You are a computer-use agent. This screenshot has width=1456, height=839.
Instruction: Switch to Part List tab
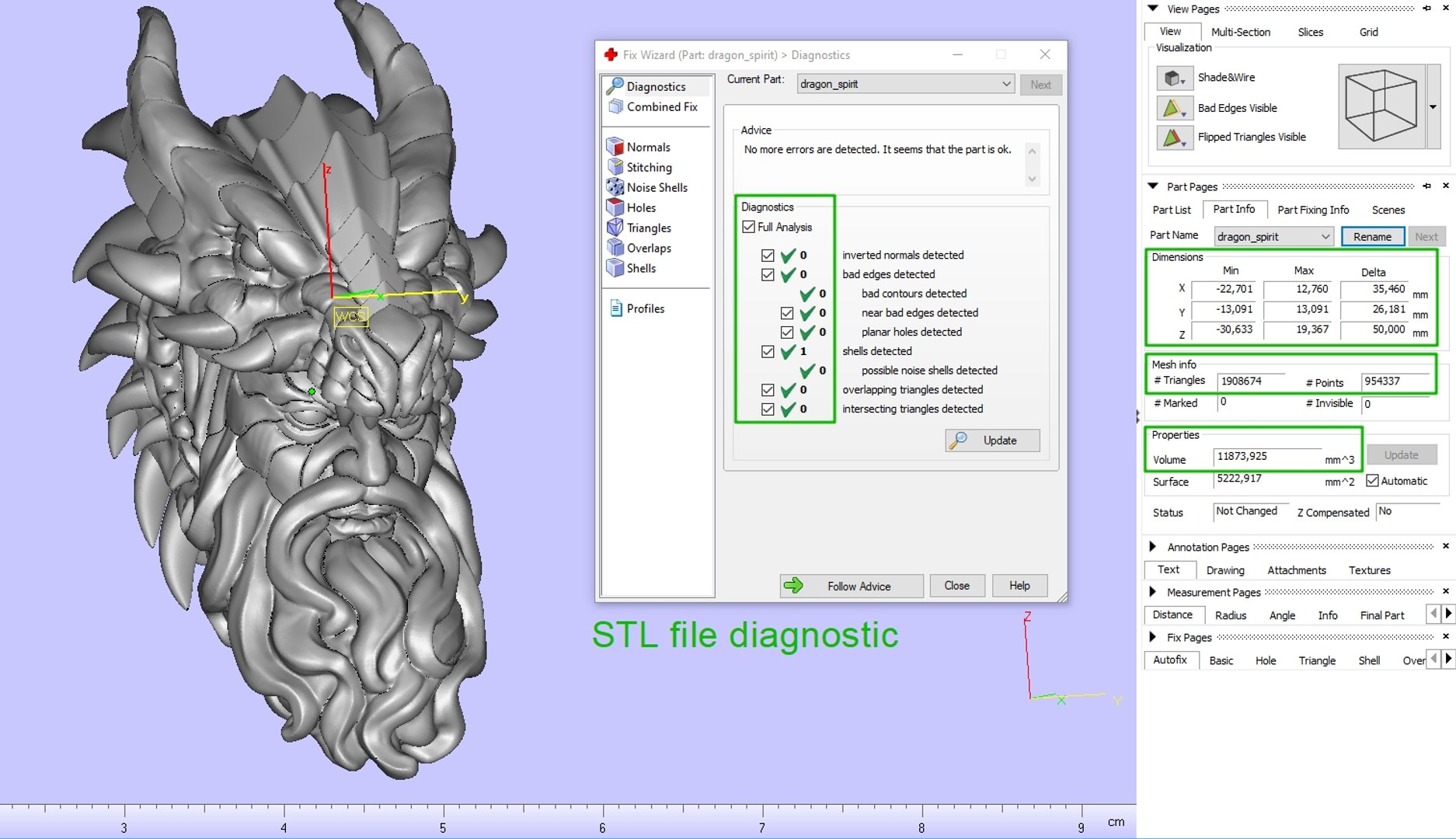[1171, 210]
